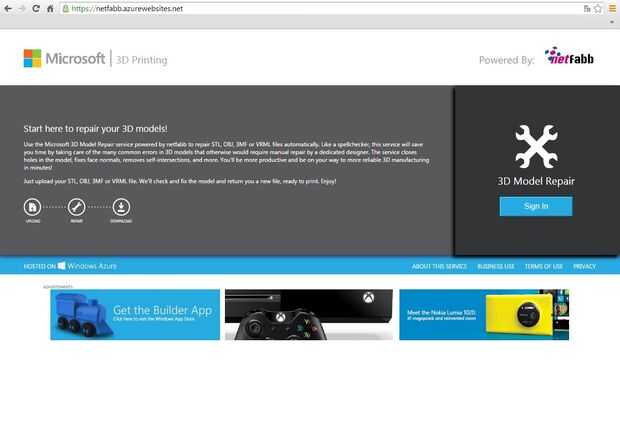Go back using the browser back arrow
The width and height of the screenshot is (620, 443).
8,8
